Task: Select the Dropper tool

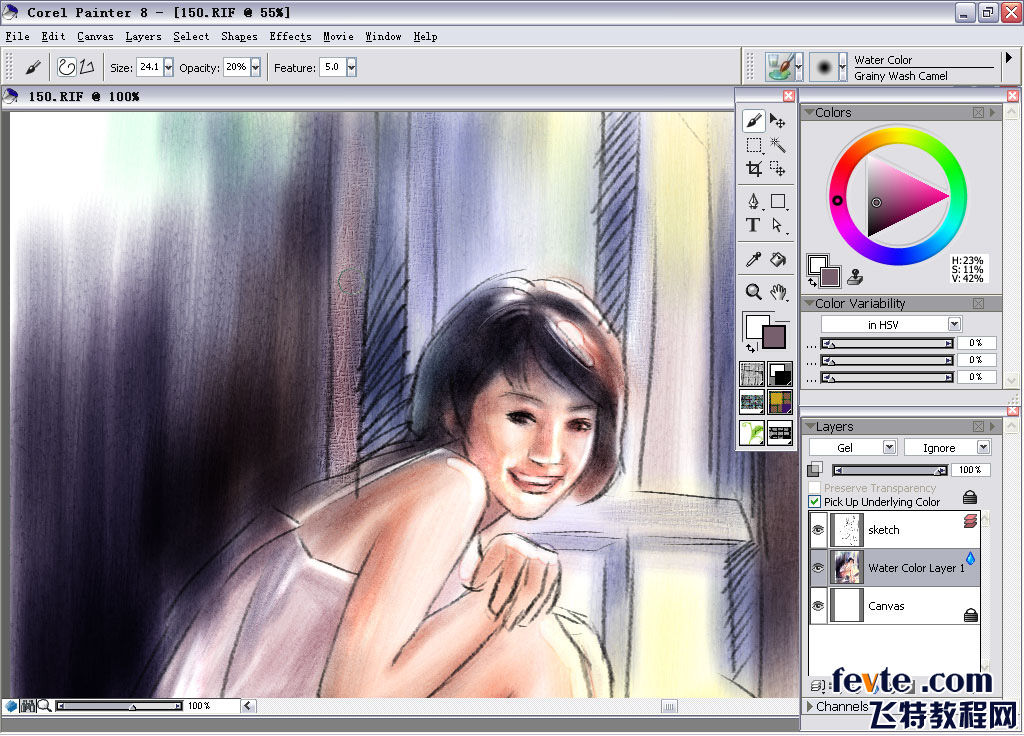Action: point(754,259)
